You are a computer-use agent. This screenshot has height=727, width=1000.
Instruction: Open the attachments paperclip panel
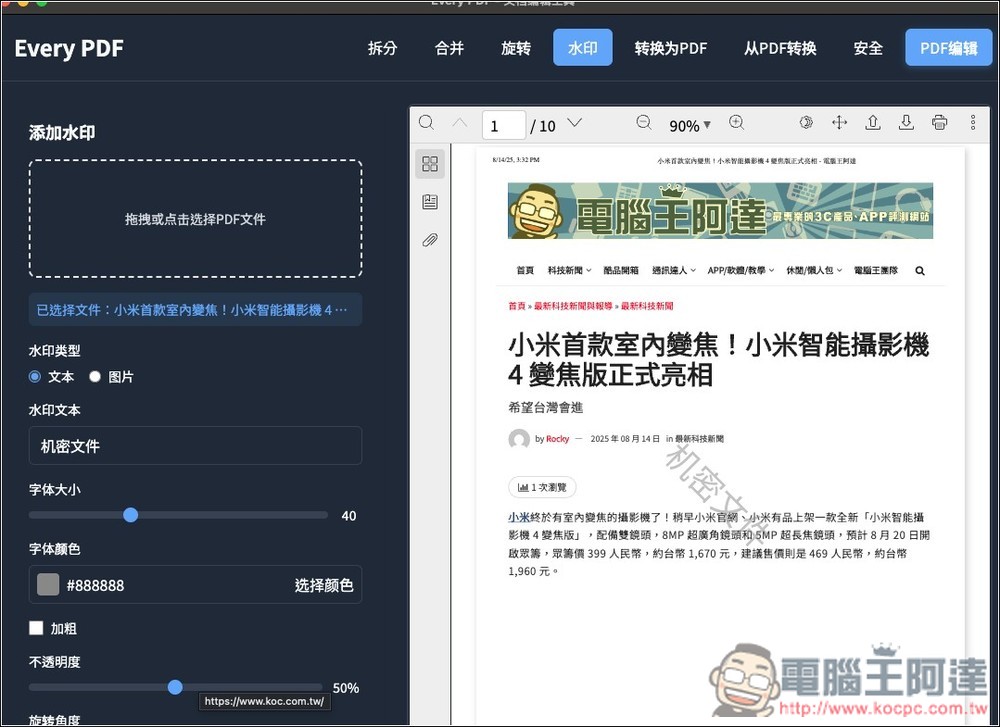tap(430, 240)
